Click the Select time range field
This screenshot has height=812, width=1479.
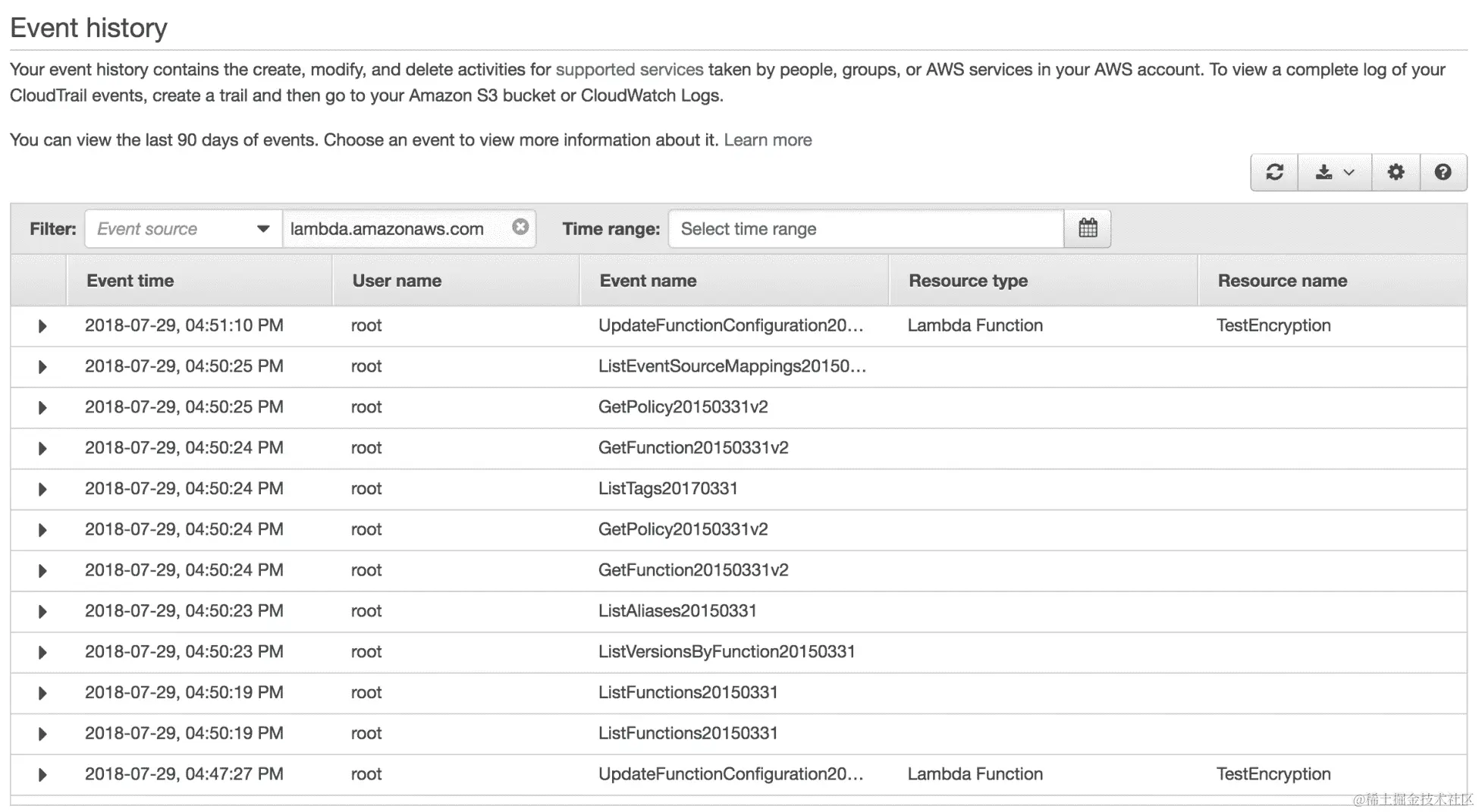point(865,229)
